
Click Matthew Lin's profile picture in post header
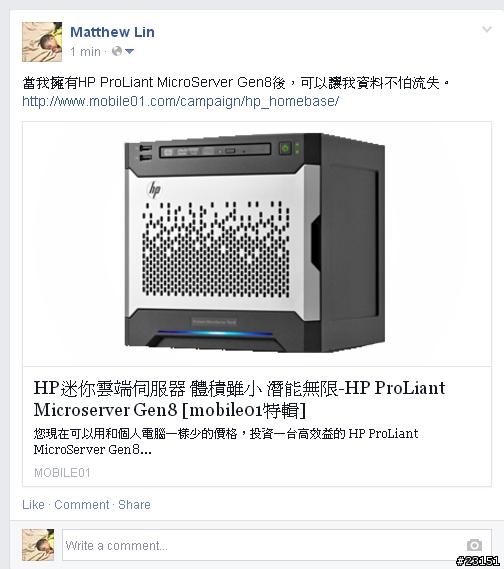42,42
